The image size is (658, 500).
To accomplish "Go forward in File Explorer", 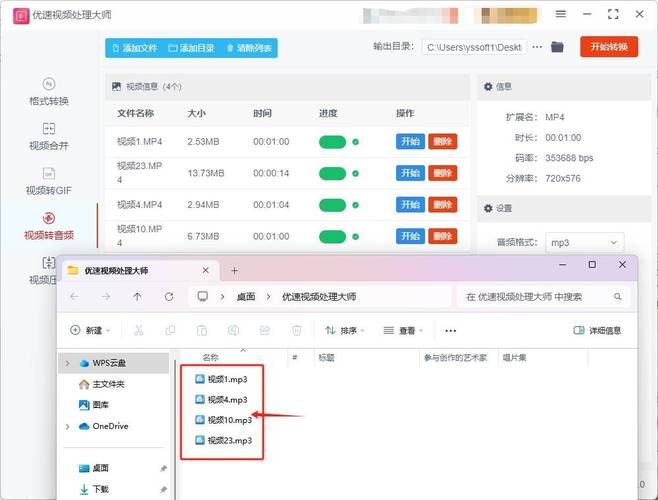I will tap(106, 296).
